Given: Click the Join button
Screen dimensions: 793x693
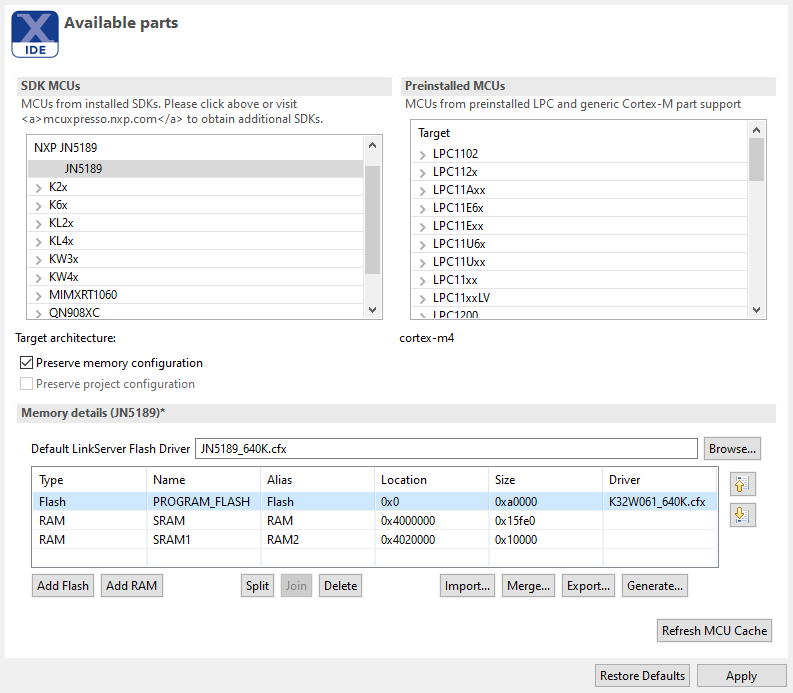Looking at the screenshot, I should [296, 586].
